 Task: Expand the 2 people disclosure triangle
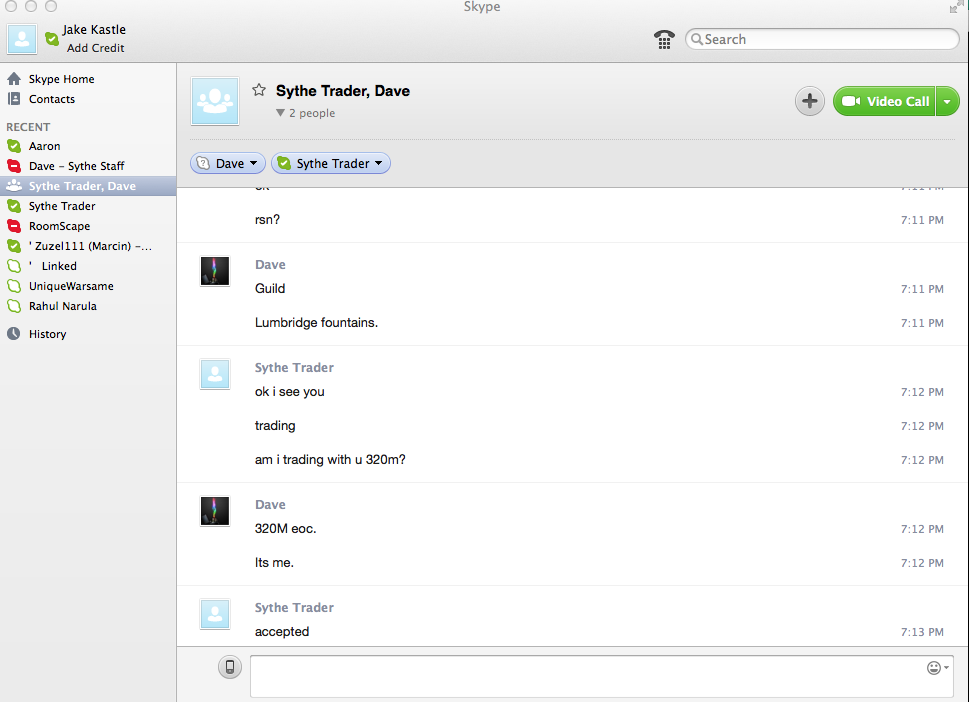pos(281,113)
